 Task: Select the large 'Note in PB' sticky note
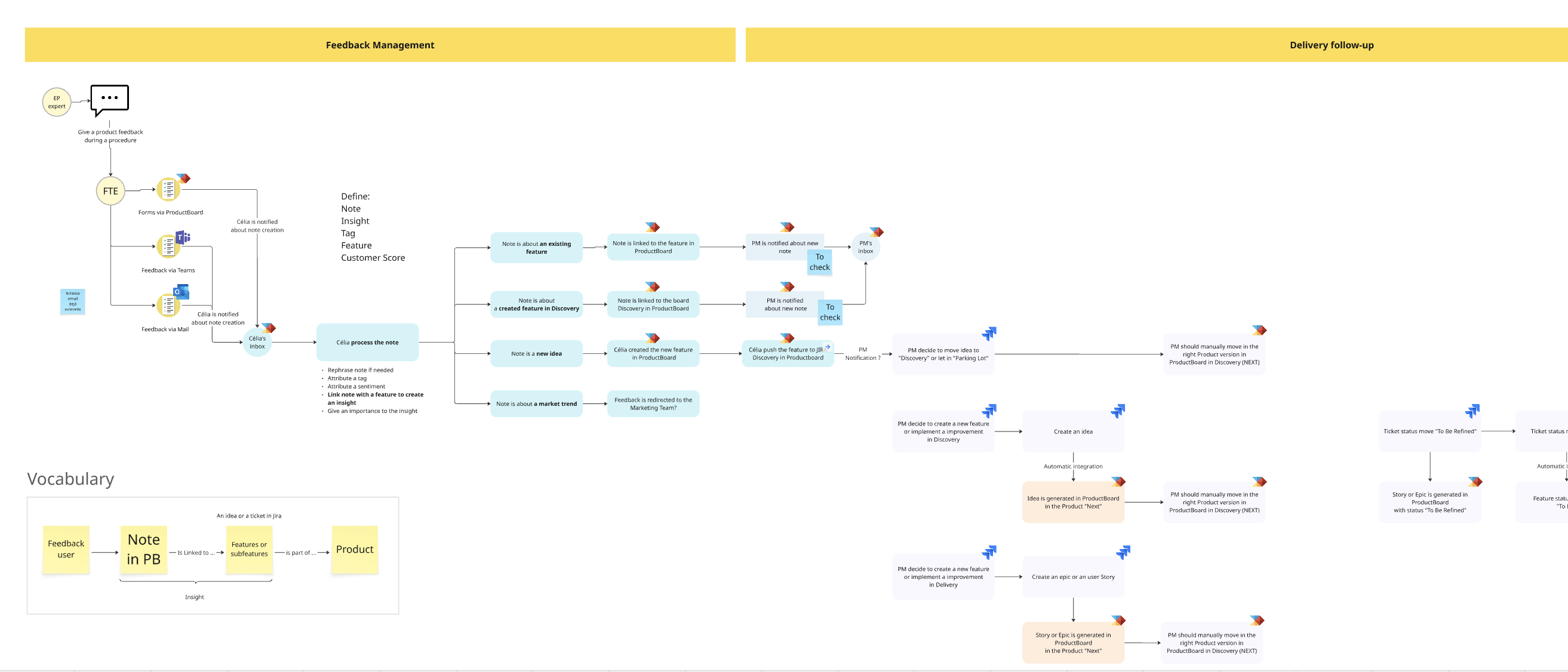[x=144, y=549]
